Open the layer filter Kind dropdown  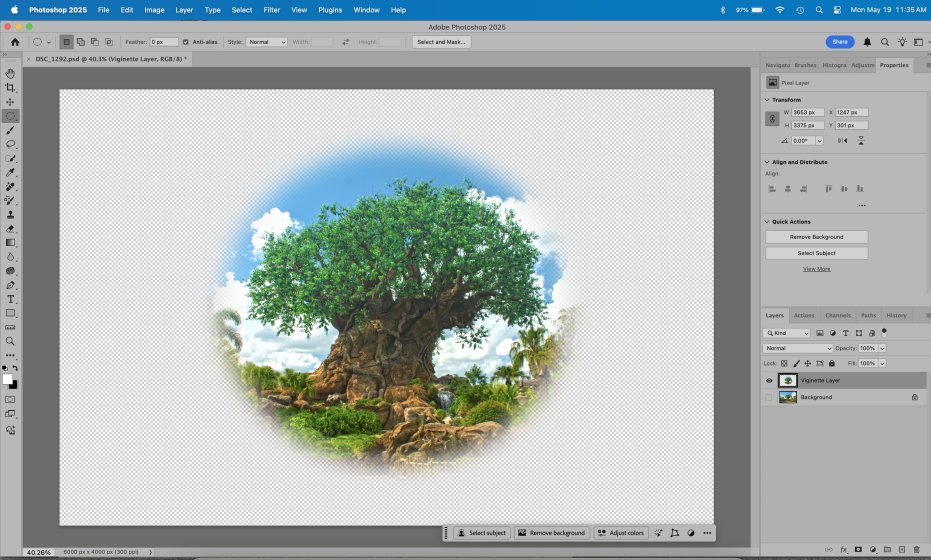click(787, 333)
